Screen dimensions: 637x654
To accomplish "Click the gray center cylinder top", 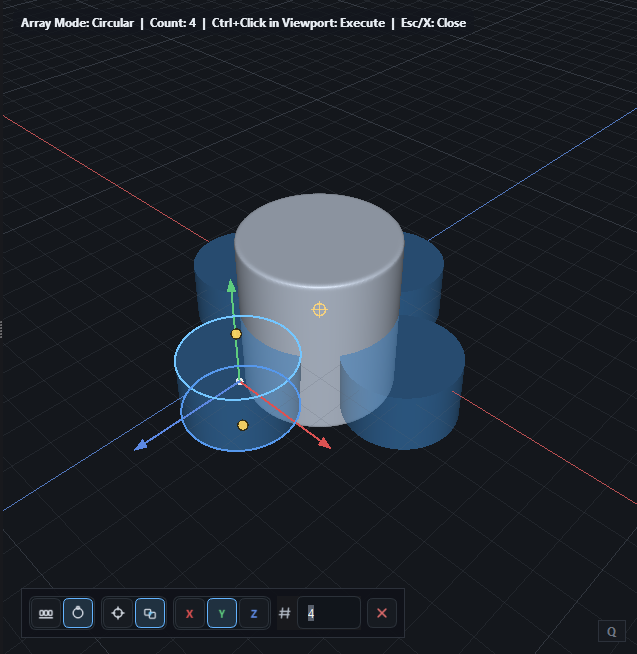I will point(319,240).
